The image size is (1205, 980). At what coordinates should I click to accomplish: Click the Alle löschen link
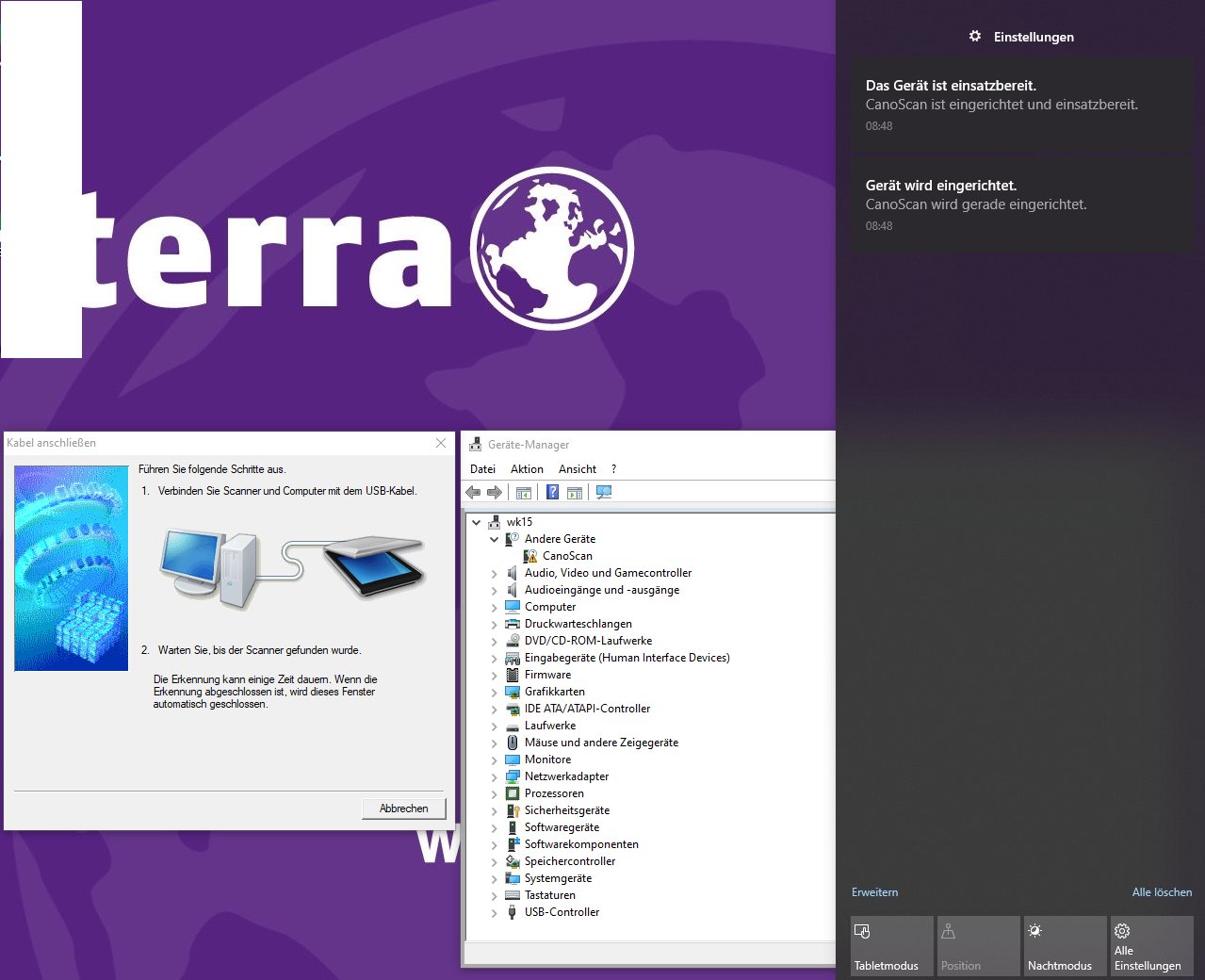[x=1162, y=892]
